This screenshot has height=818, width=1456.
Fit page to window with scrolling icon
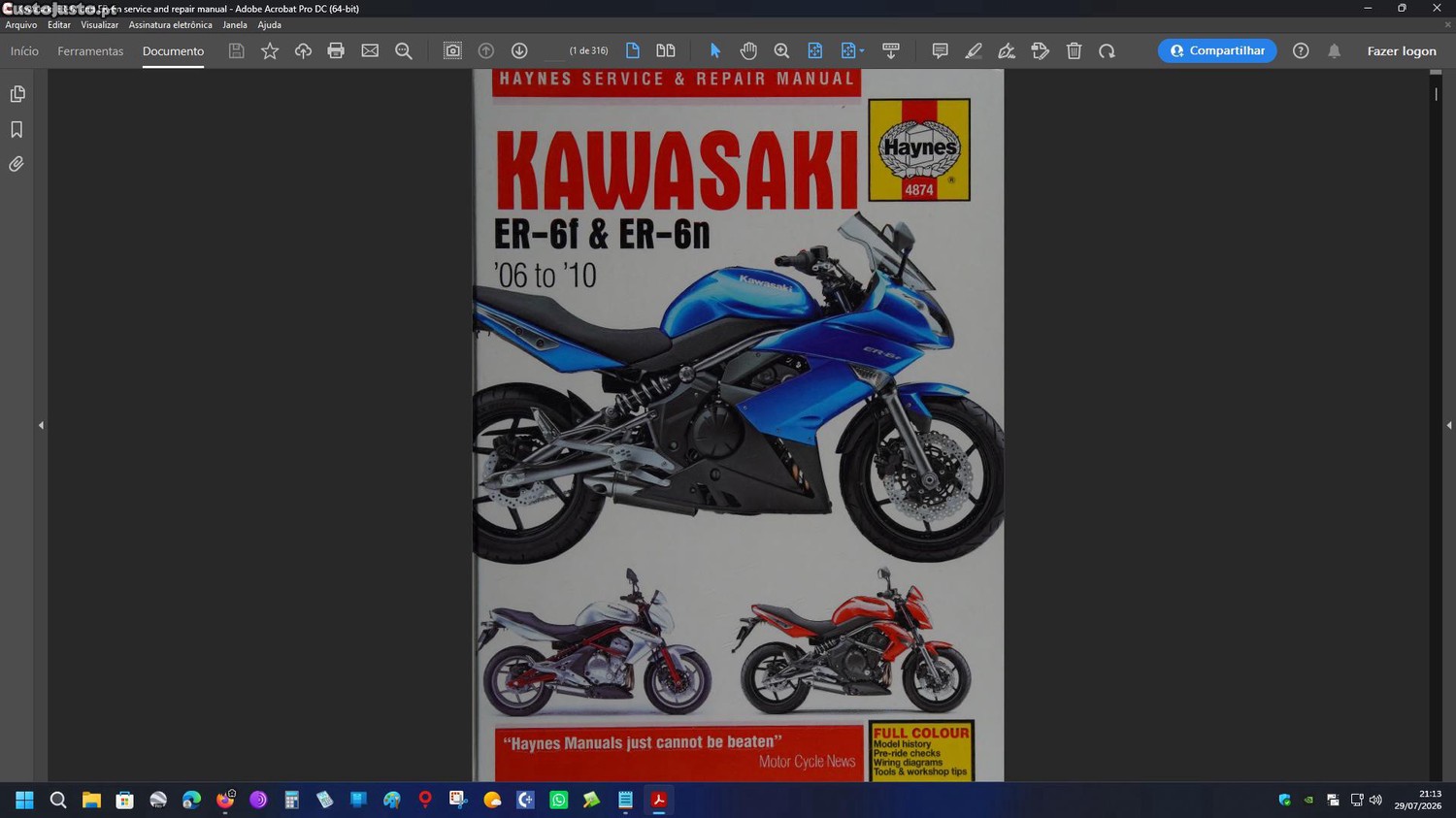815,50
